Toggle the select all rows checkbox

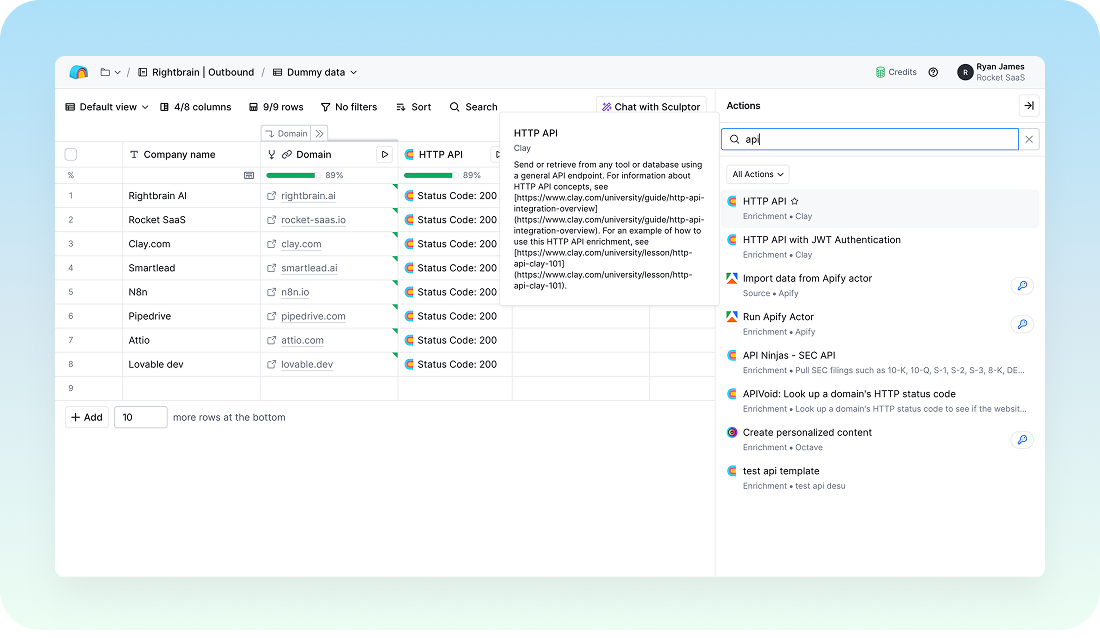[x=71, y=155]
